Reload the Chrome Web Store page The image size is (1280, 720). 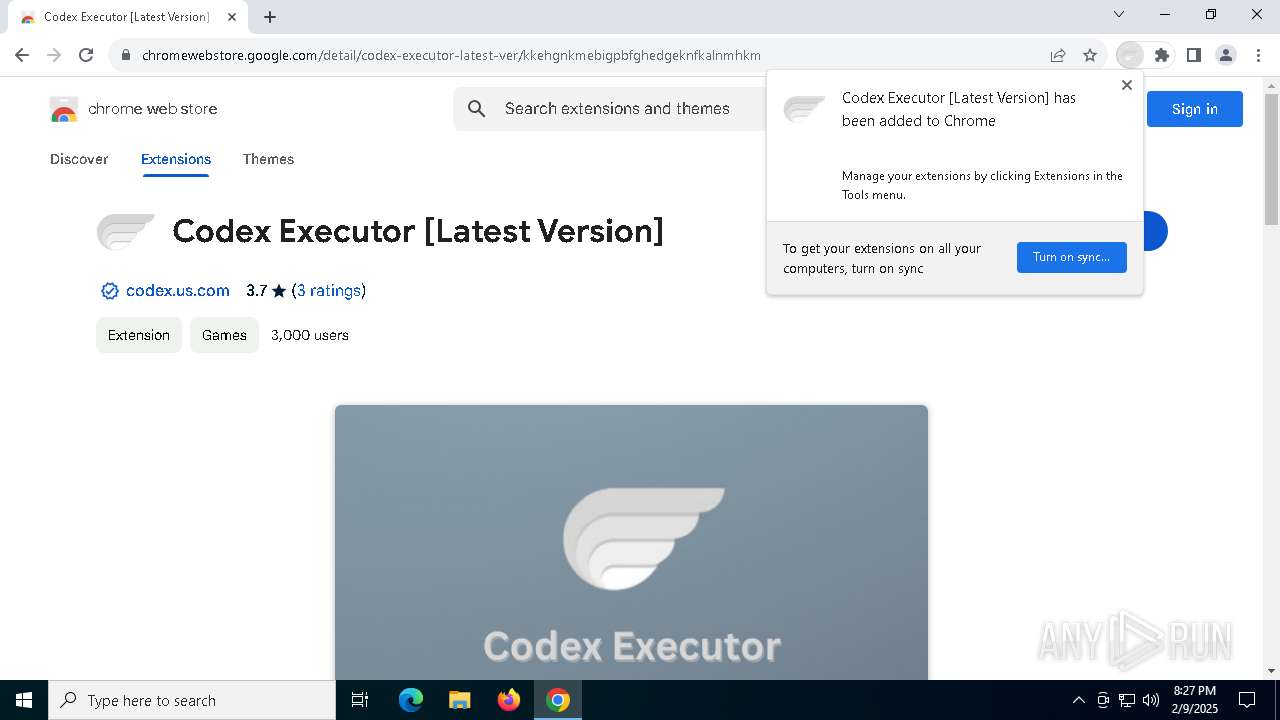tap(86, 55)
